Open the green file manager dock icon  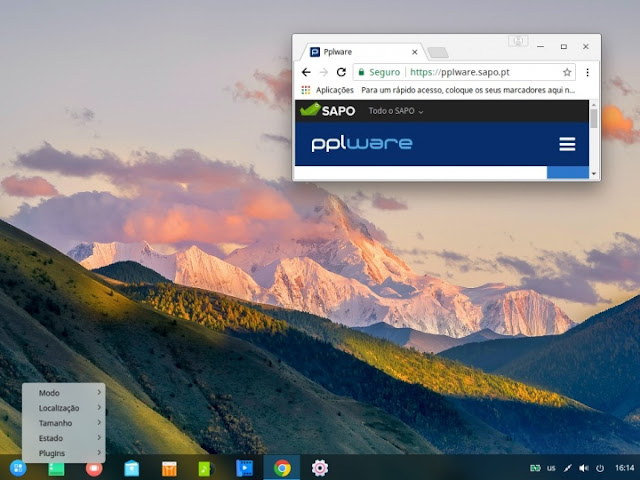(56, 469)
